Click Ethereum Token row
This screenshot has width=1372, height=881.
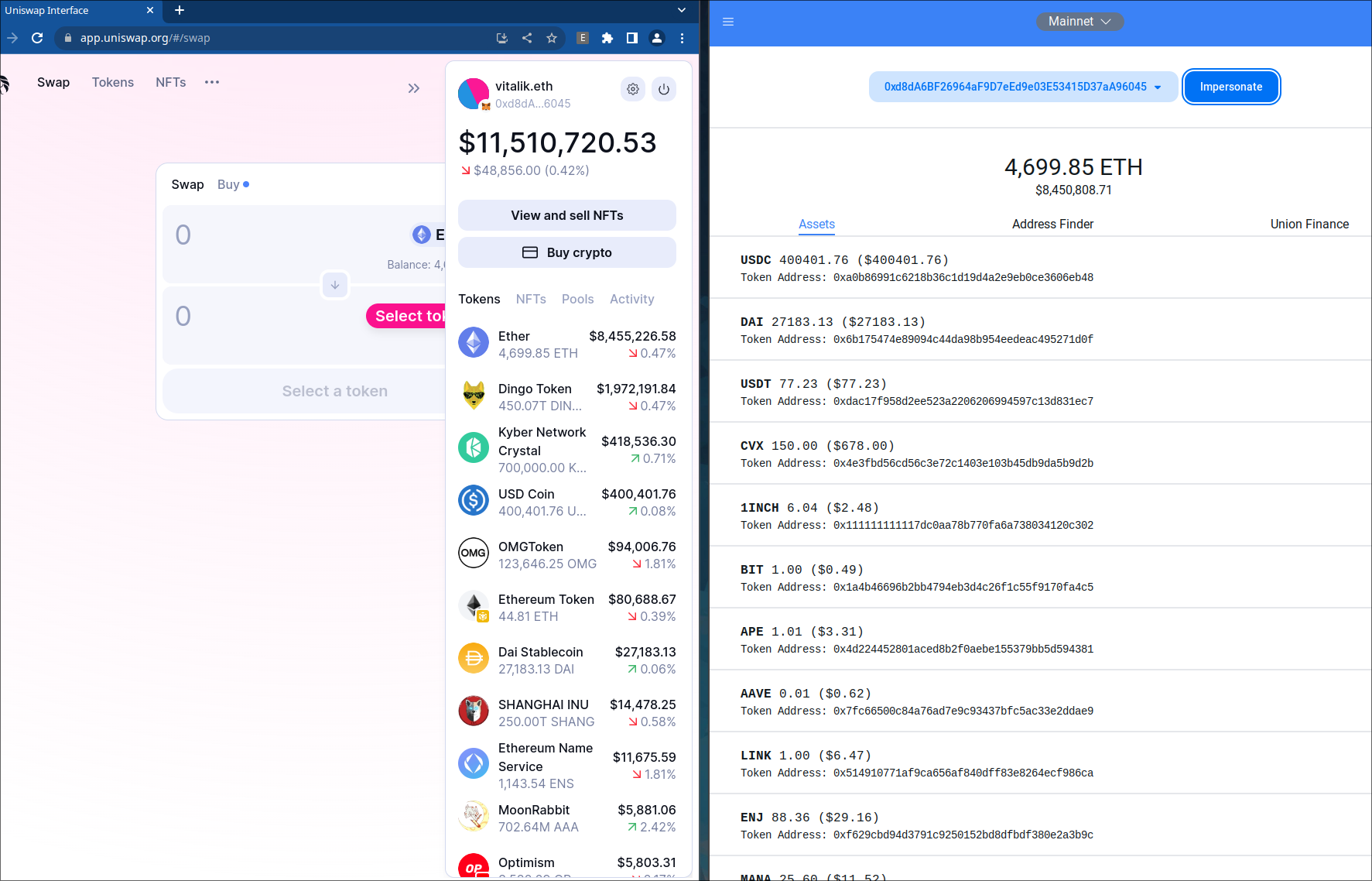[x=567, y=607]
